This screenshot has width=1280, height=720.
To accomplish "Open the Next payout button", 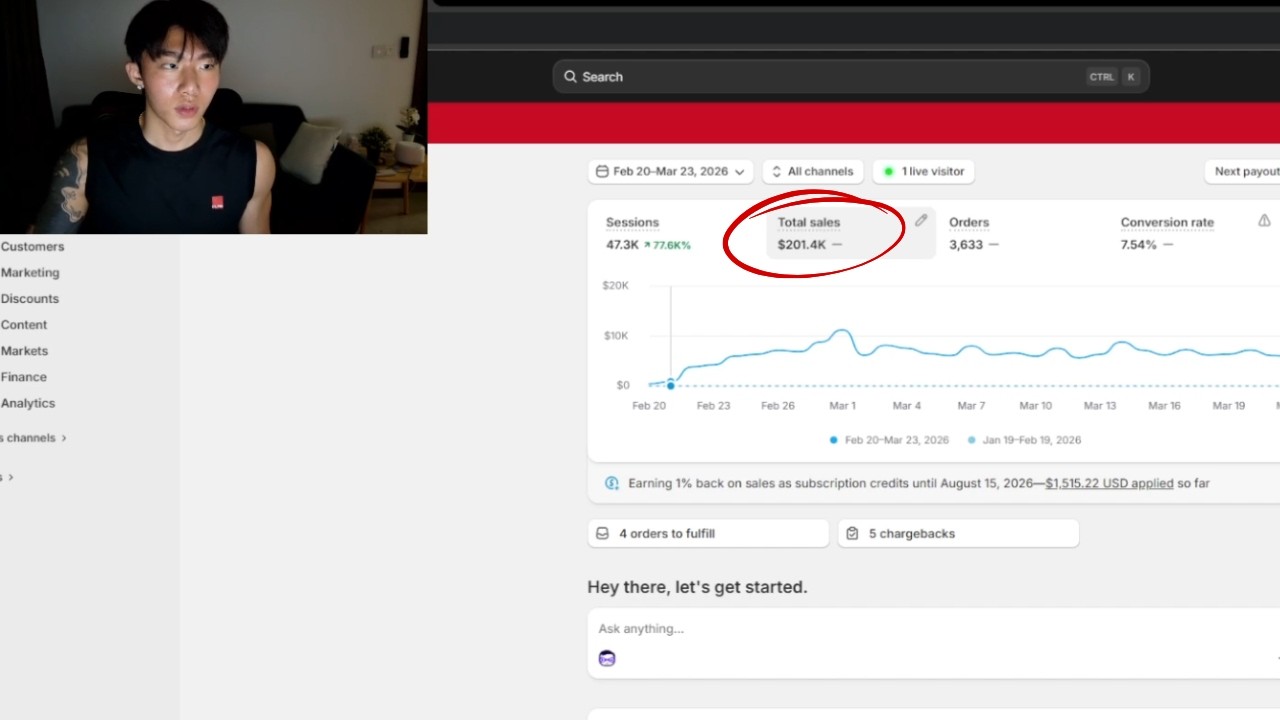I will (1243, 171).
